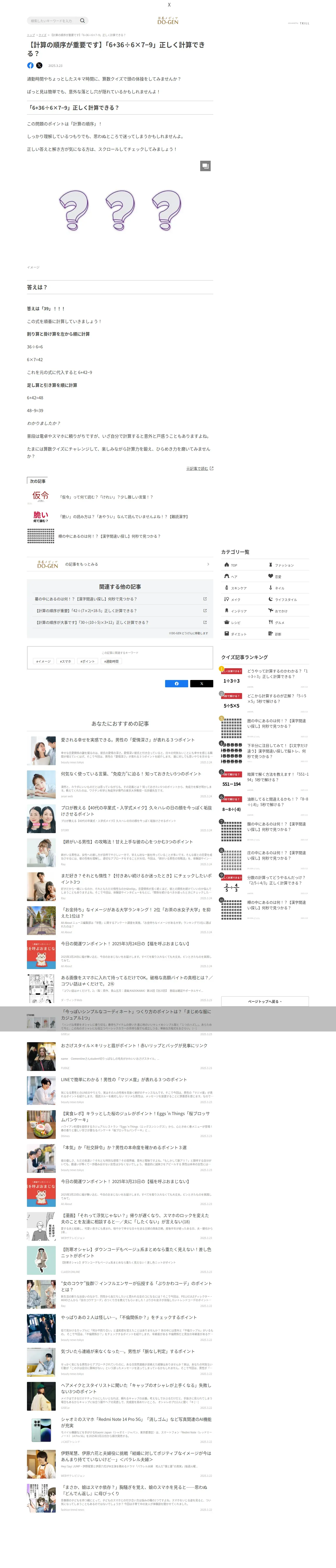Open the comment bubble icon above image
336x1568 pixels.
pos(205,166)
